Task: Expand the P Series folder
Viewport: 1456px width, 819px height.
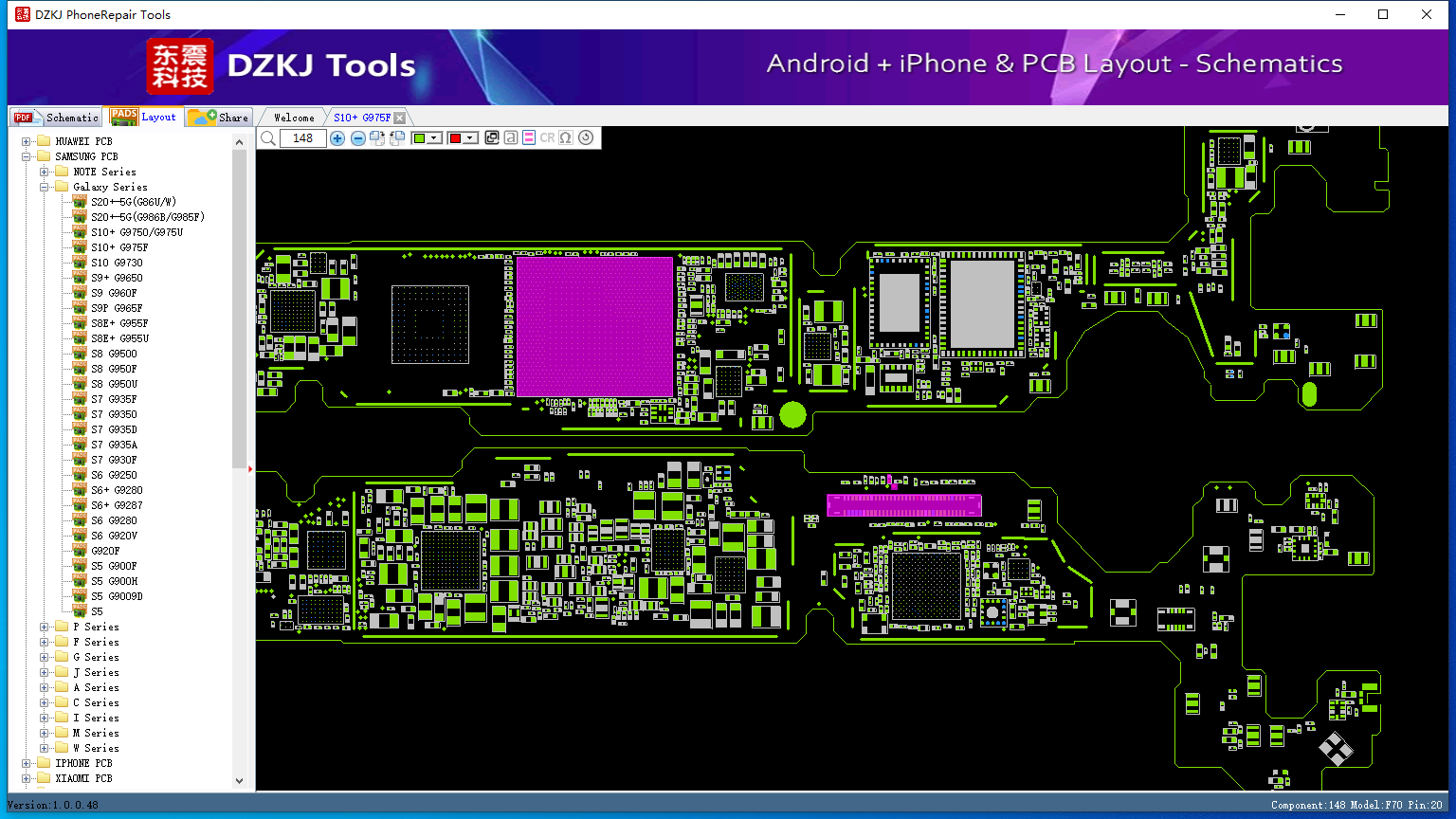Action: [45, 627]
